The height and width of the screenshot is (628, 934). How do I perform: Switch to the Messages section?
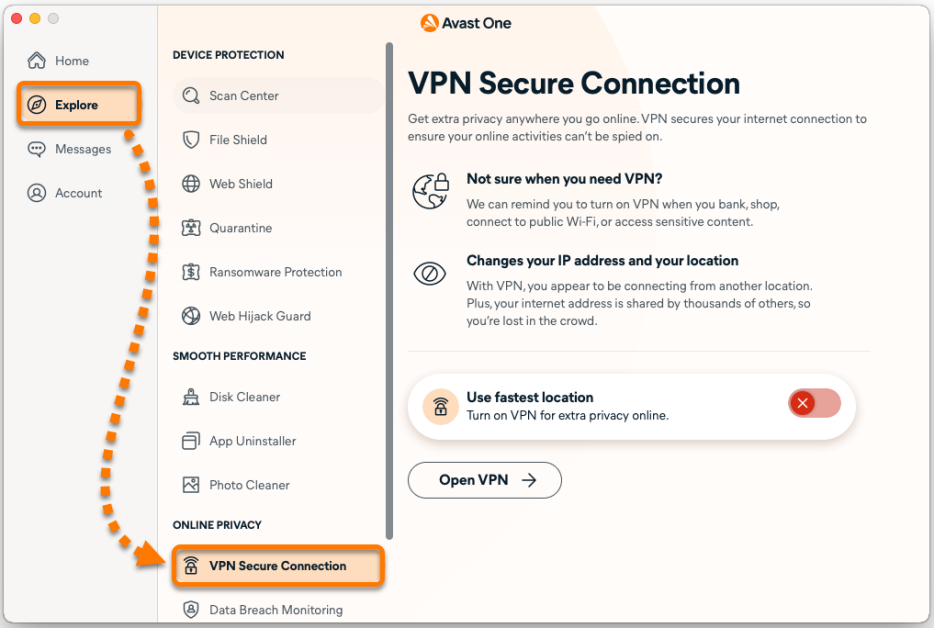coord(82,149)
